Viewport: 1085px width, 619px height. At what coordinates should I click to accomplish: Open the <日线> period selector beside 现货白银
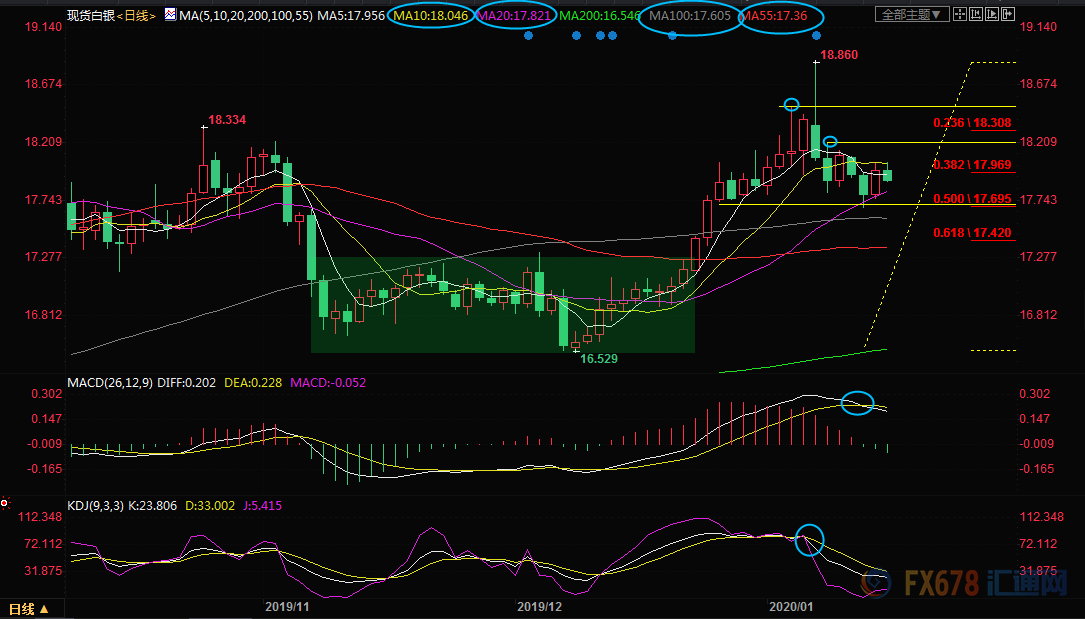click(134, 15)
